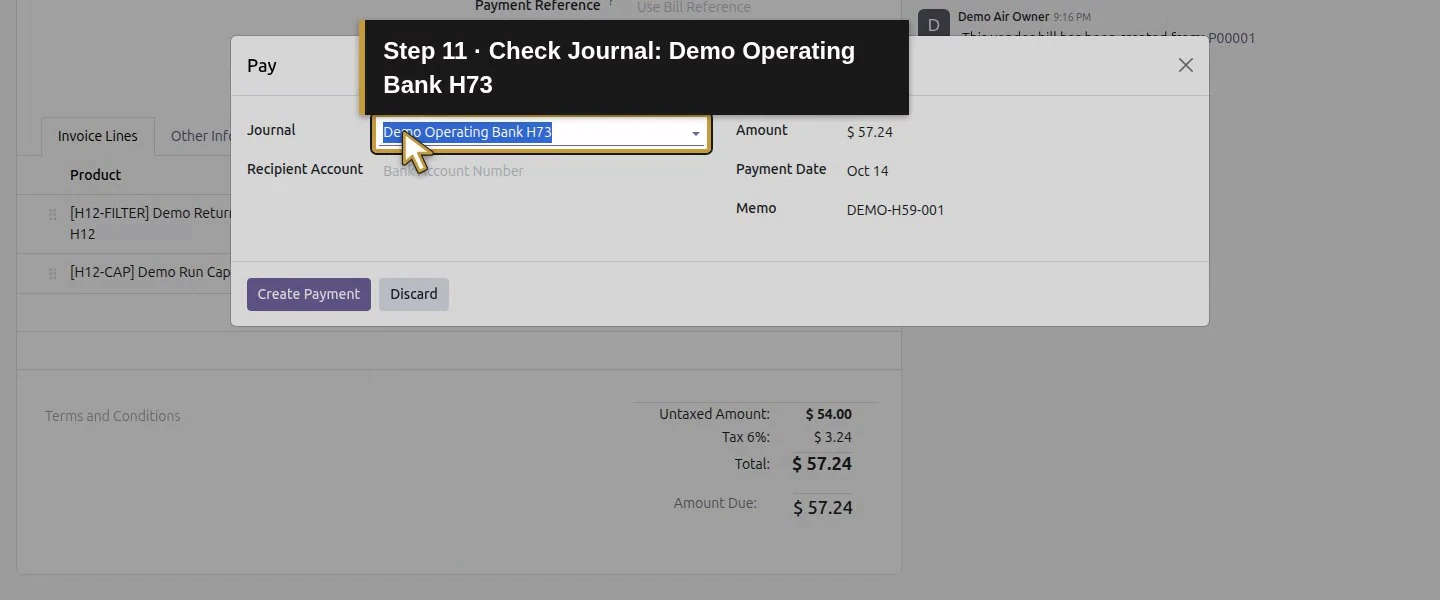Click the Payment Date label
This screenshot has width=1440, height=600.
(781, 169)
